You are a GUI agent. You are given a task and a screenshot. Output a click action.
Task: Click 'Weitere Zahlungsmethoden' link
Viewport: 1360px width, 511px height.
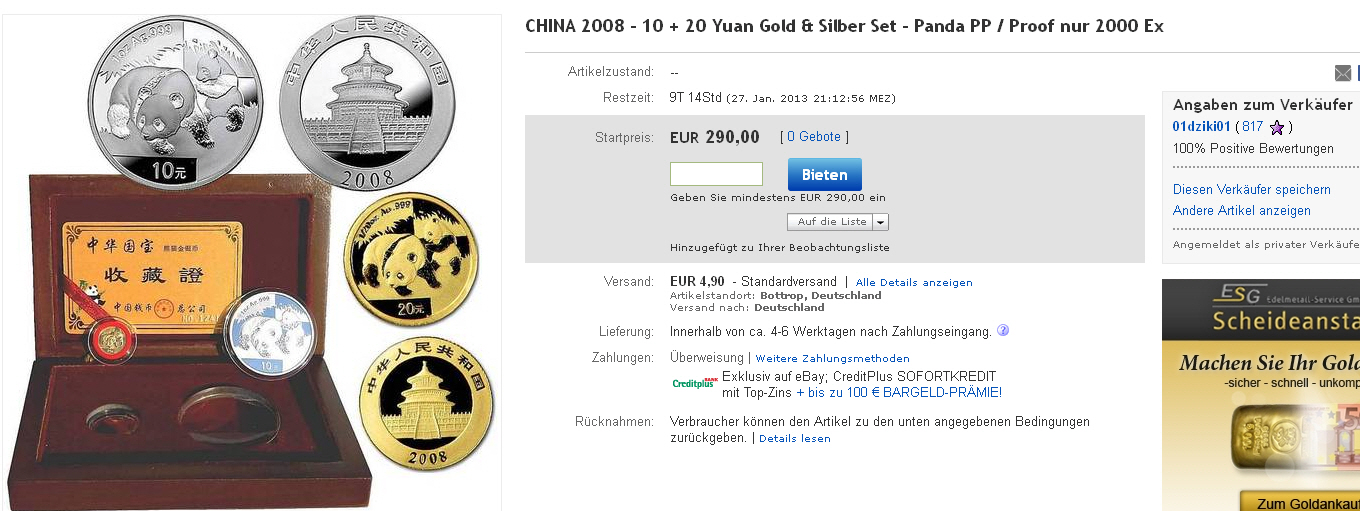[x=832, y=358]
